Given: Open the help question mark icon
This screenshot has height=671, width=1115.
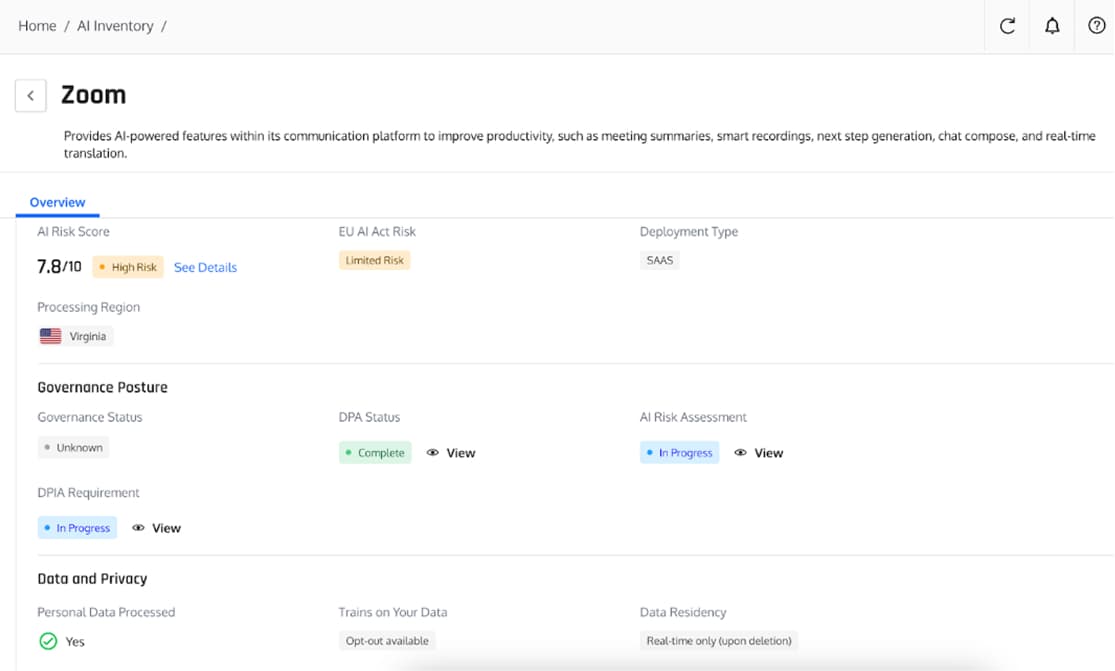Looking at the screenshot, I should (x=1097, y=26).
